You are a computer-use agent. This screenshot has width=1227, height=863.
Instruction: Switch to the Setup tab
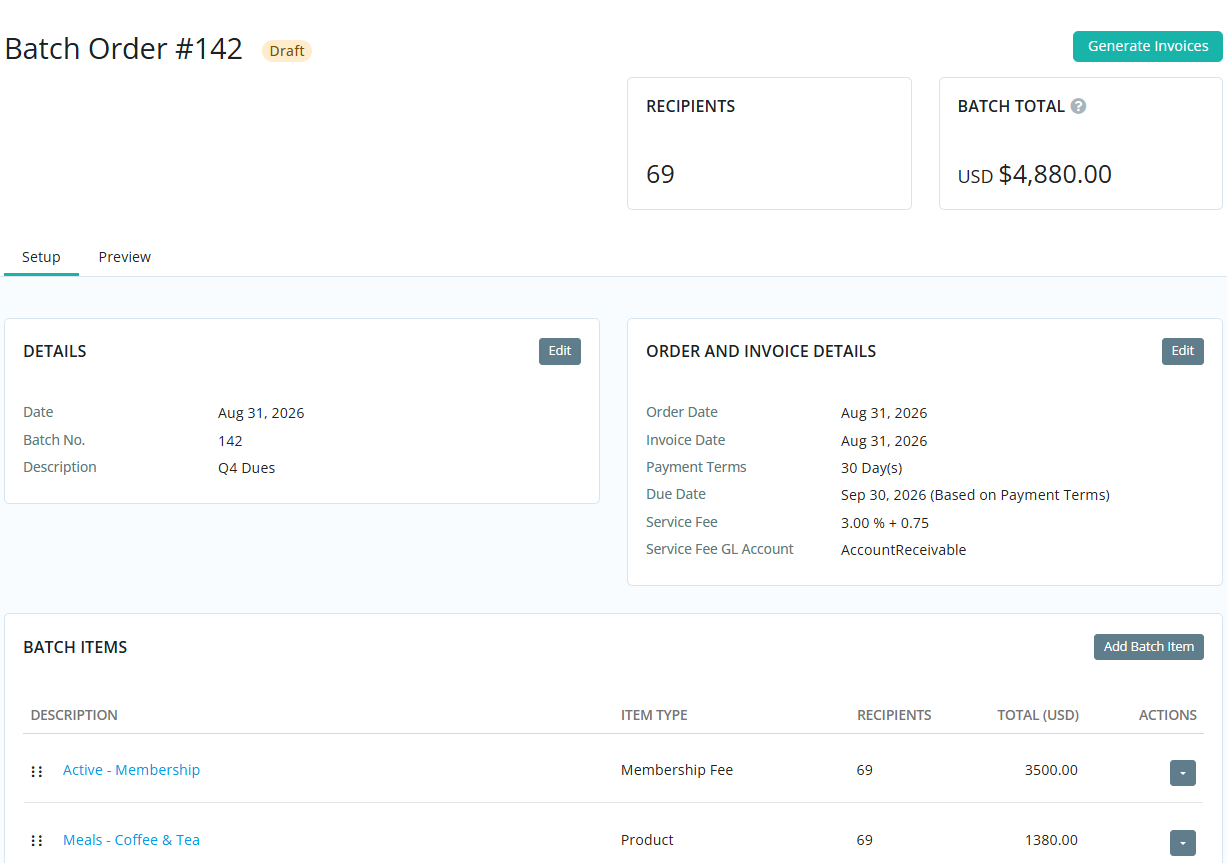click(x=41, y=257)
